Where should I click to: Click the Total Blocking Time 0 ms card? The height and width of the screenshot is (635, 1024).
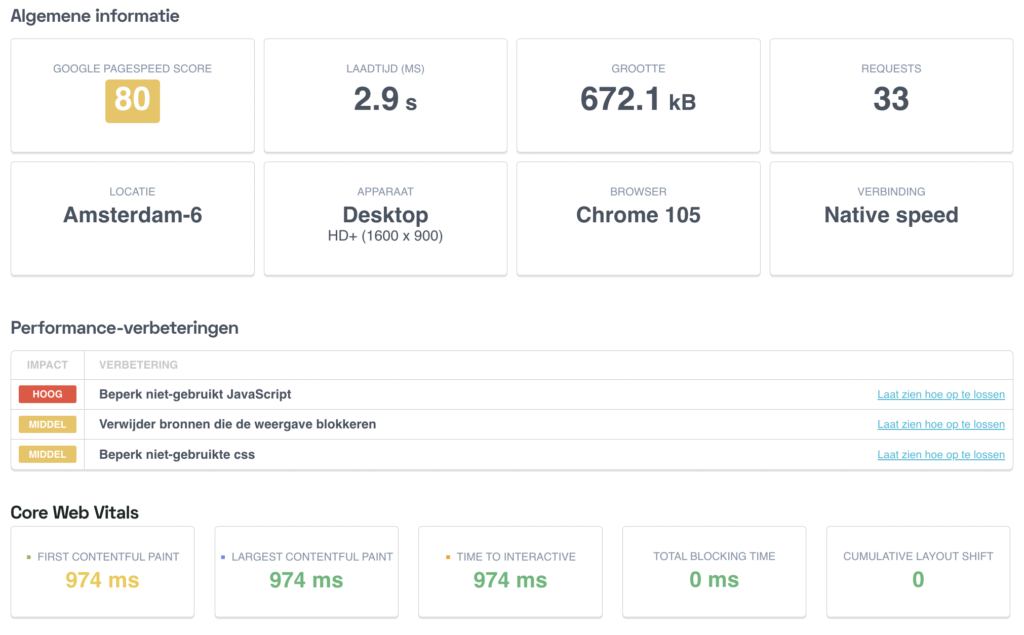pyautogui.click(x=714, y=572)
